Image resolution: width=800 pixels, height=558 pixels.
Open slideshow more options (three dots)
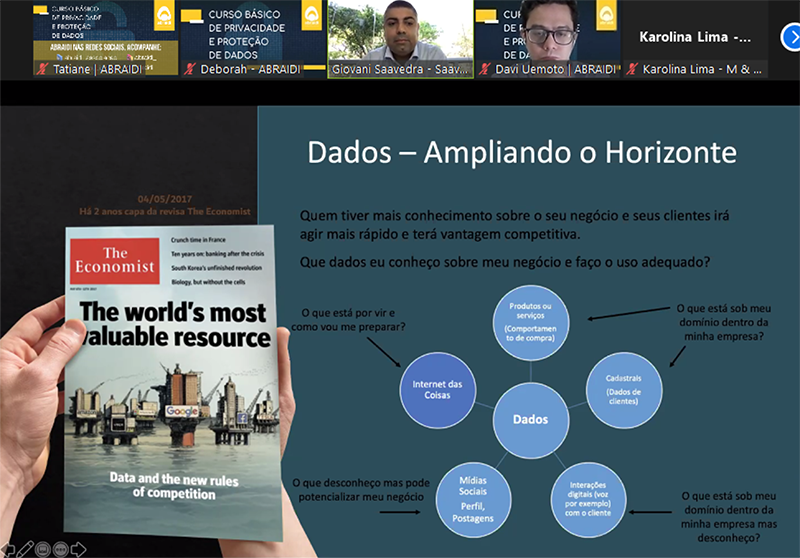61,549
